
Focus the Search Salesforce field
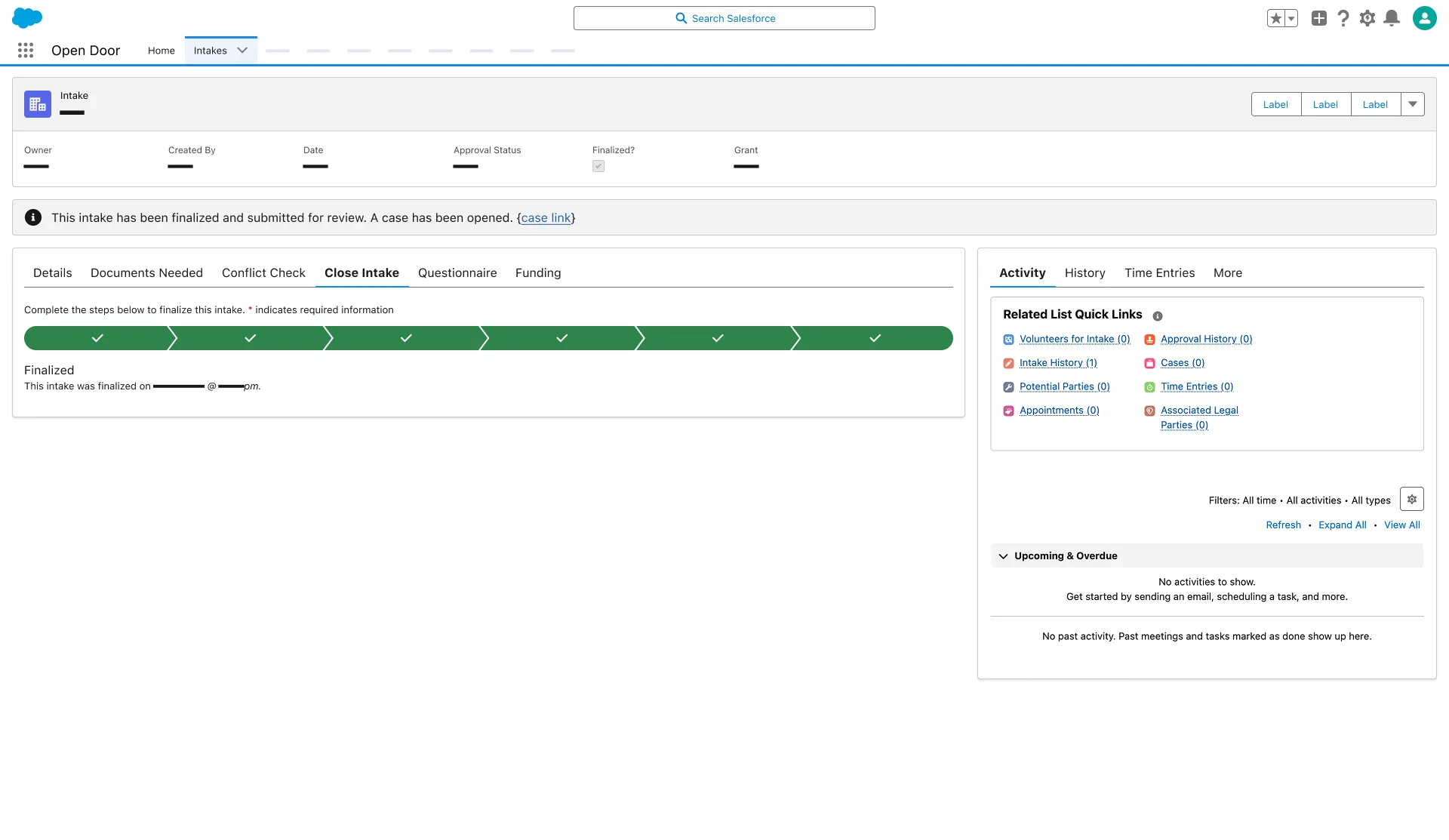(724, 18)
